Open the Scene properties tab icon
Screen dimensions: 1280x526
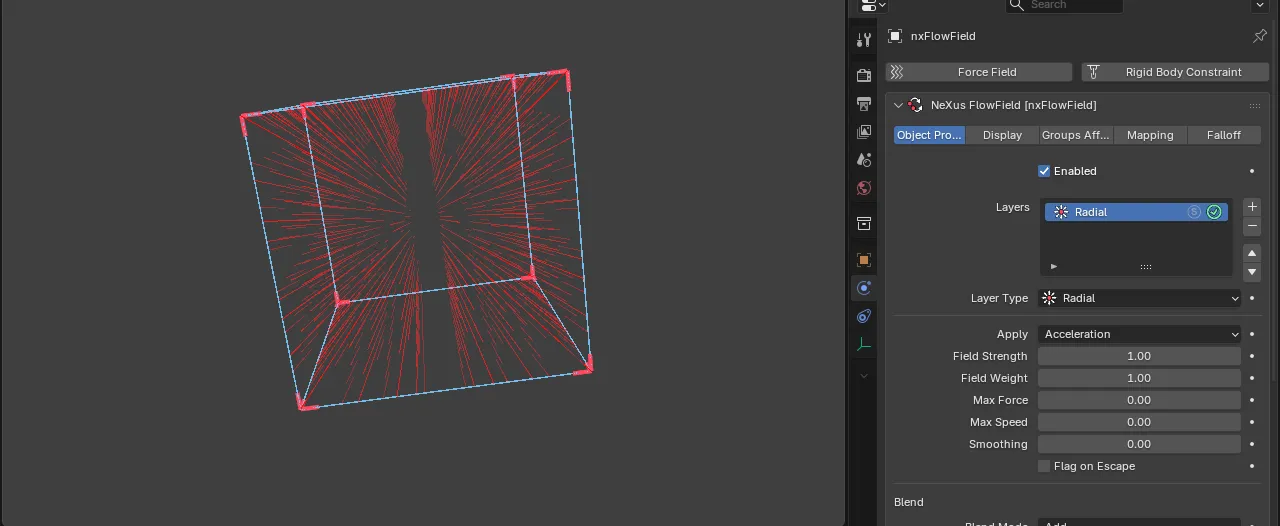pos(864,159)
